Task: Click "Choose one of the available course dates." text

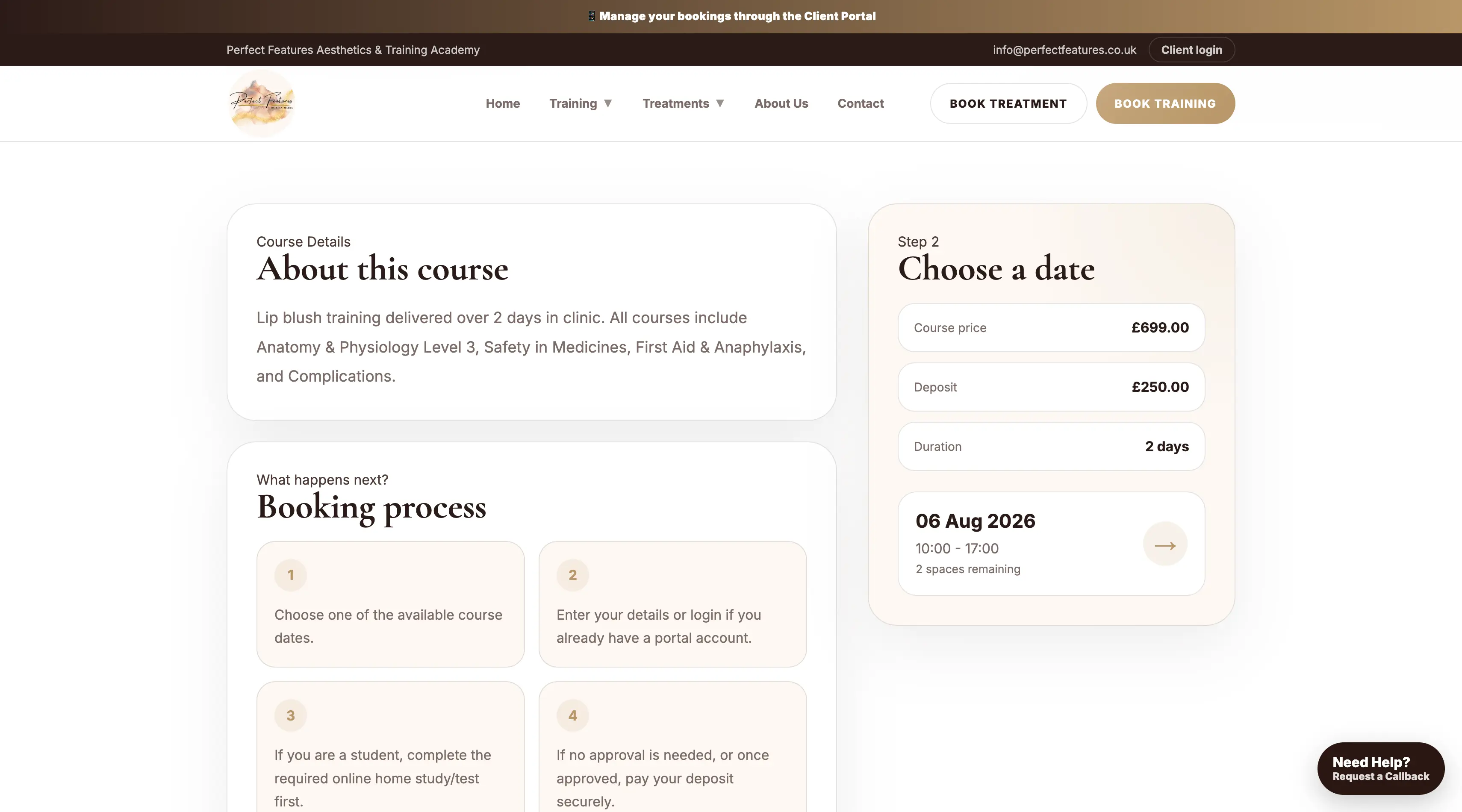Action: 388,627
